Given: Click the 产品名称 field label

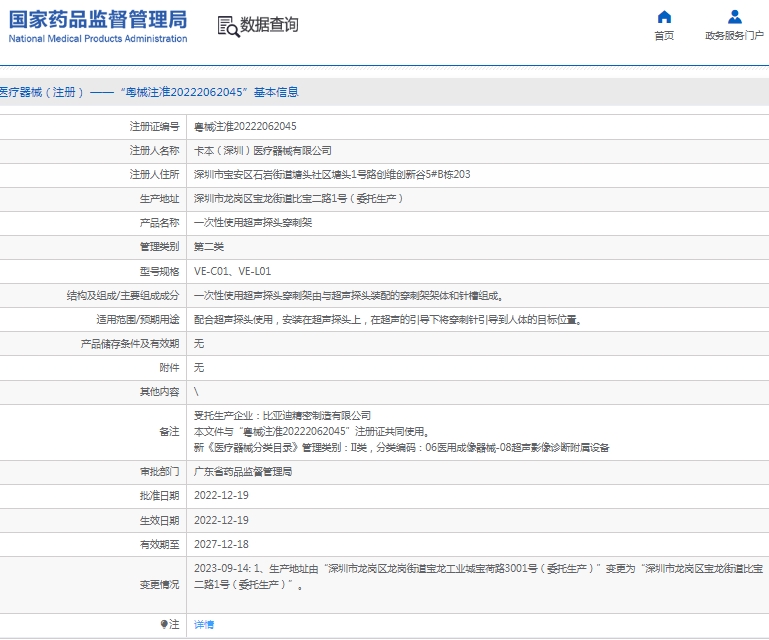Looking at the screenshot, I should pos(159,223).
